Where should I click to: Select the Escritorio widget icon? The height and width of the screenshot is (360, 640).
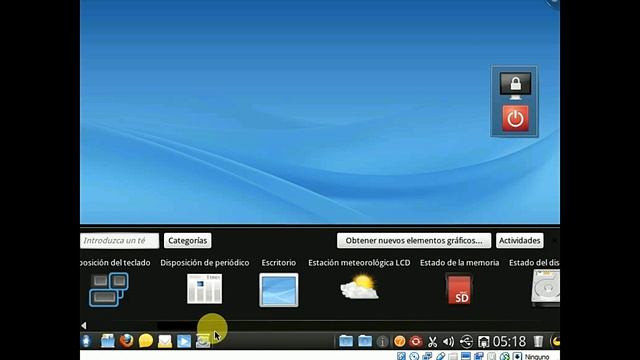coord(279,290)
